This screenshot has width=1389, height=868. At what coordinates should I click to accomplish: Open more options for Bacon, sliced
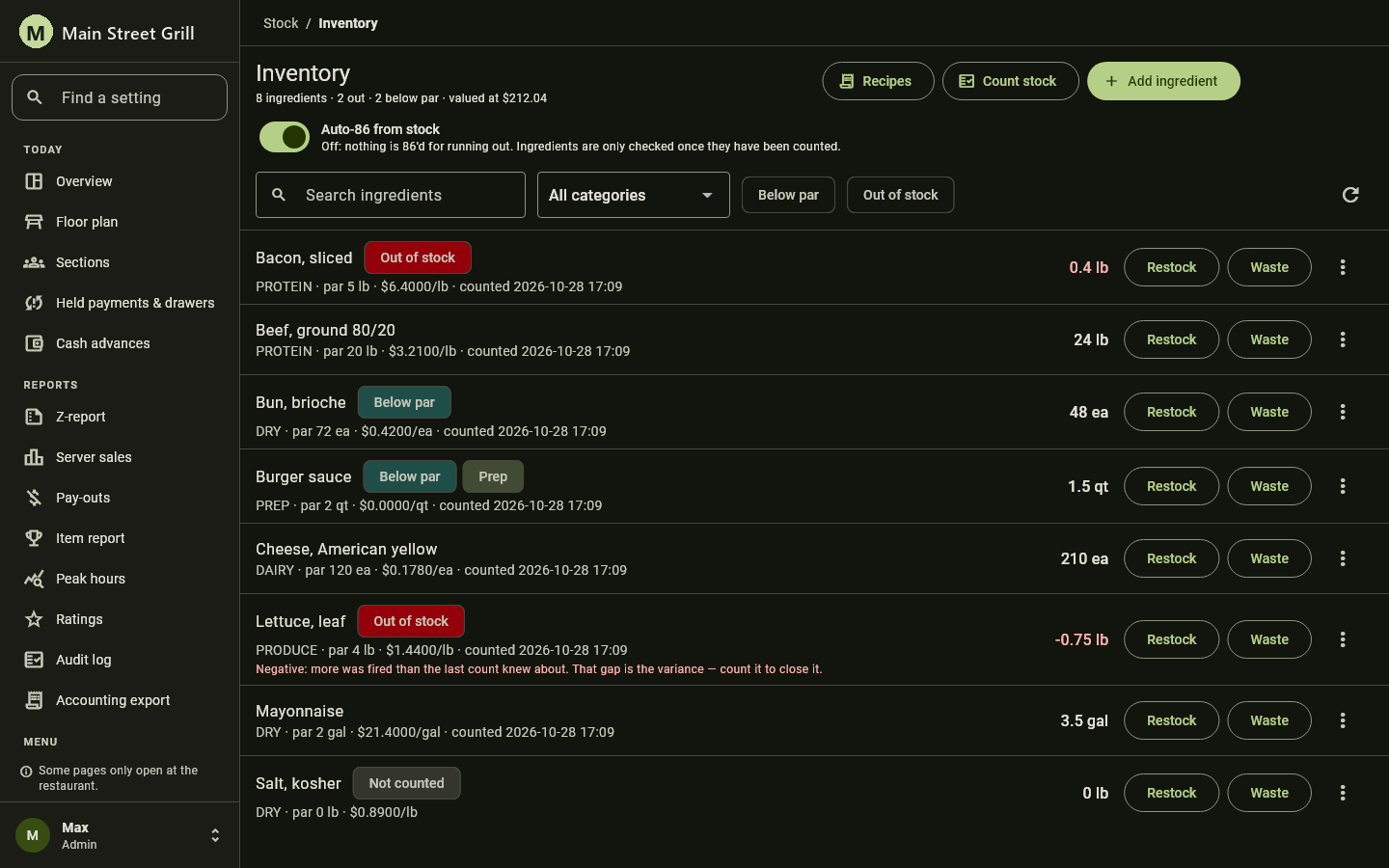click(x=1343, y=267)
